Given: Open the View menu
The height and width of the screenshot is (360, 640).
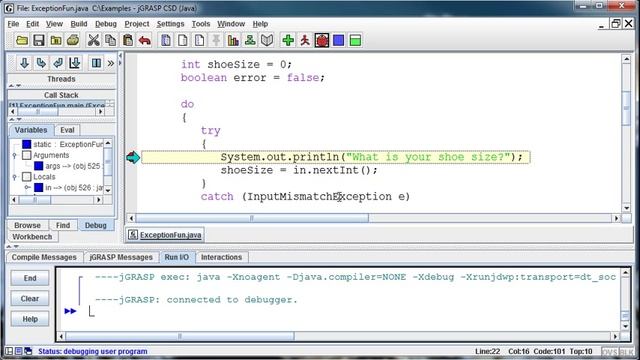Looking at the screenshot, I should tap(54, 24).
